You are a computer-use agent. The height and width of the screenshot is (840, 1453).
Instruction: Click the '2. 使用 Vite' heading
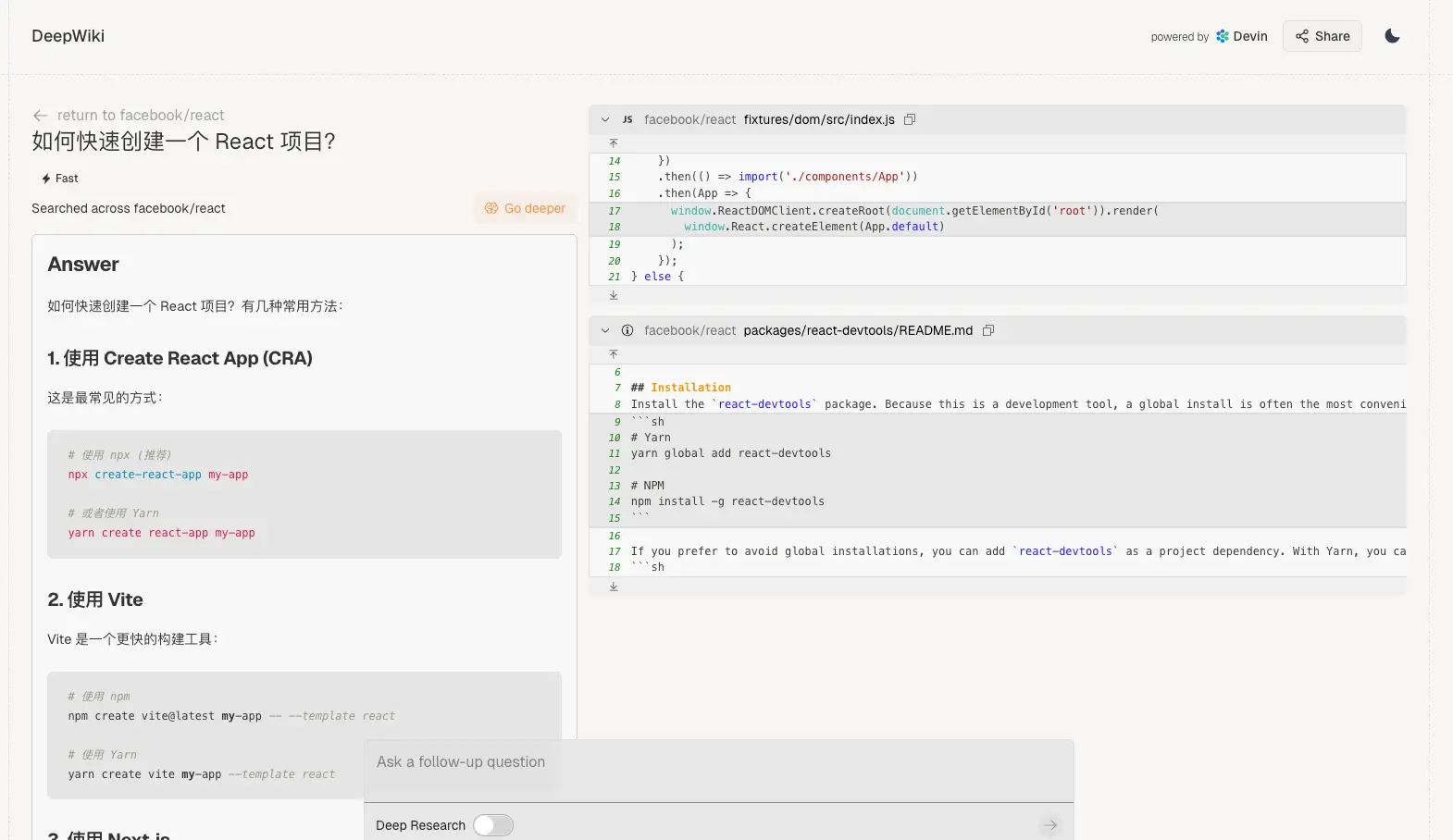point(95,599)
